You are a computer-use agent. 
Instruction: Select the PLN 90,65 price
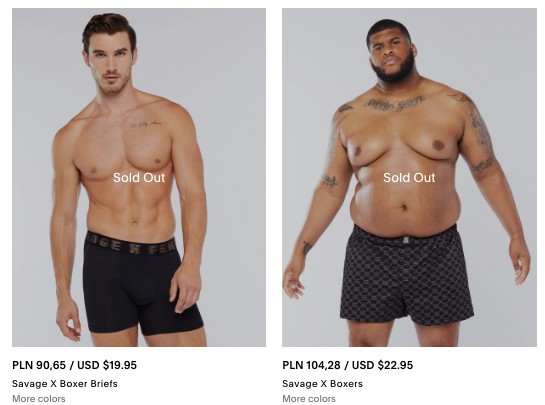point(39,365)
